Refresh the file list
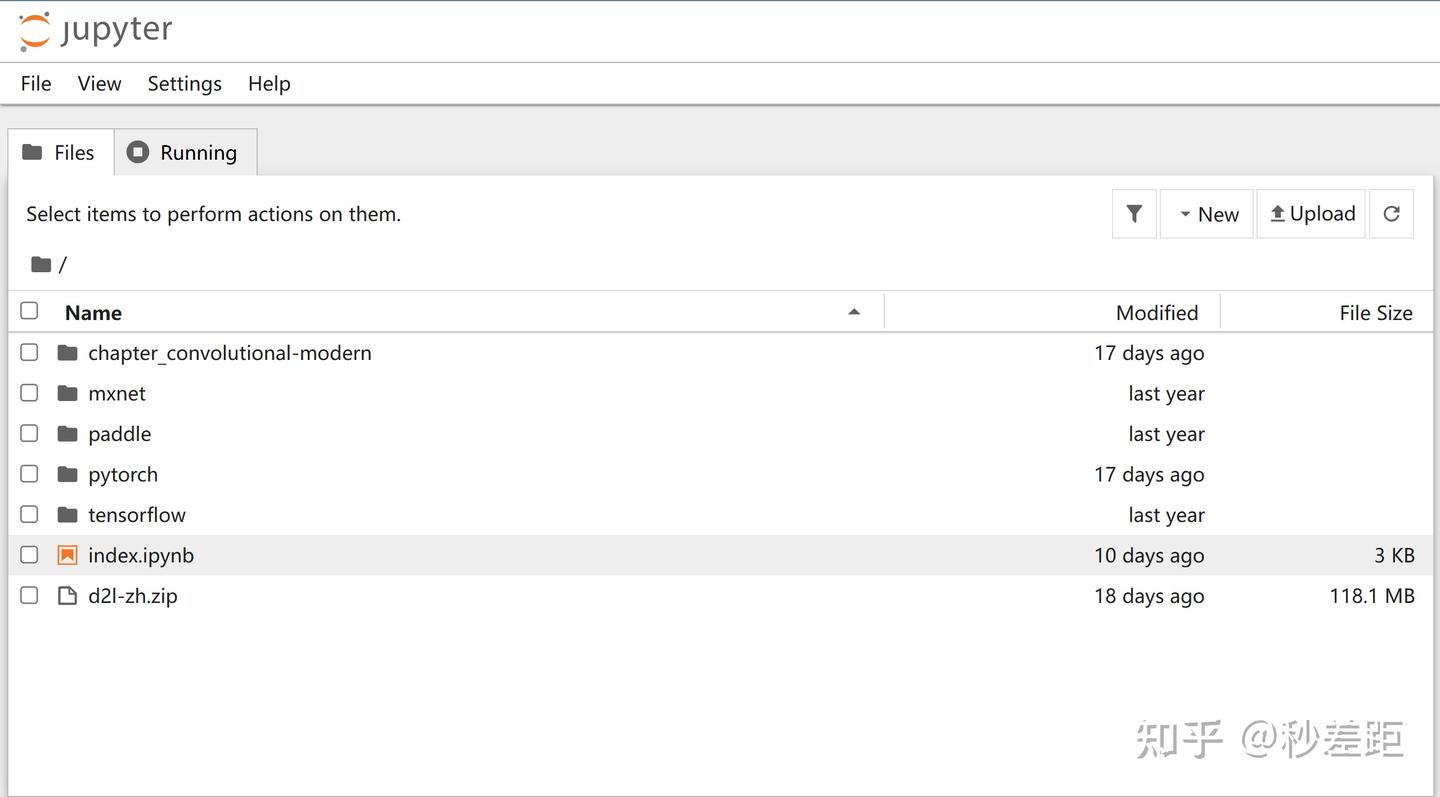Viewport: 1440px width, 797px height. pyautogui.click(x=1391, y=214)
